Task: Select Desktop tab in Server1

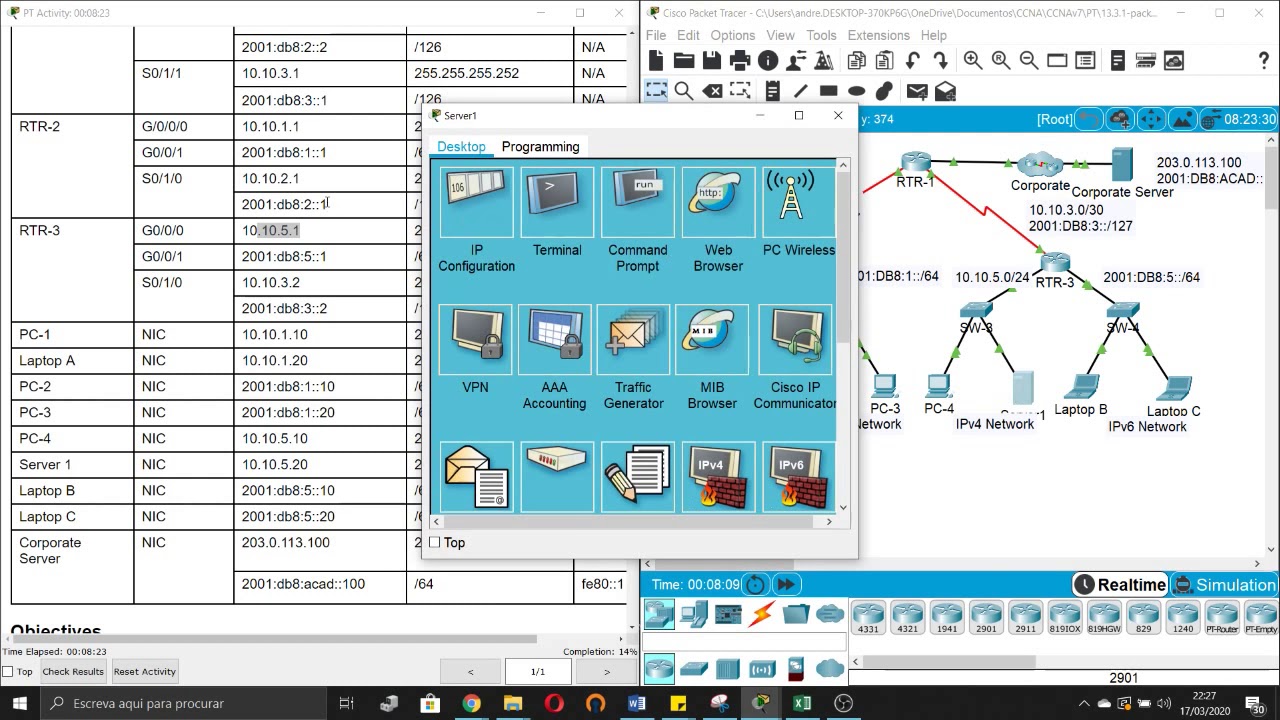Action: pyautogui.click(x=461, y=147)
